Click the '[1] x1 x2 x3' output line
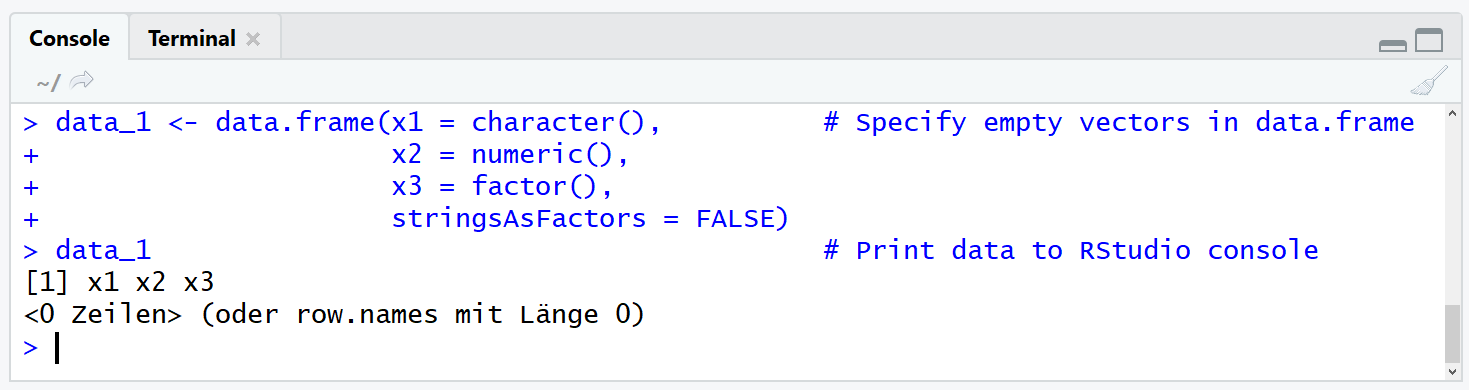 tap(120, 283)
